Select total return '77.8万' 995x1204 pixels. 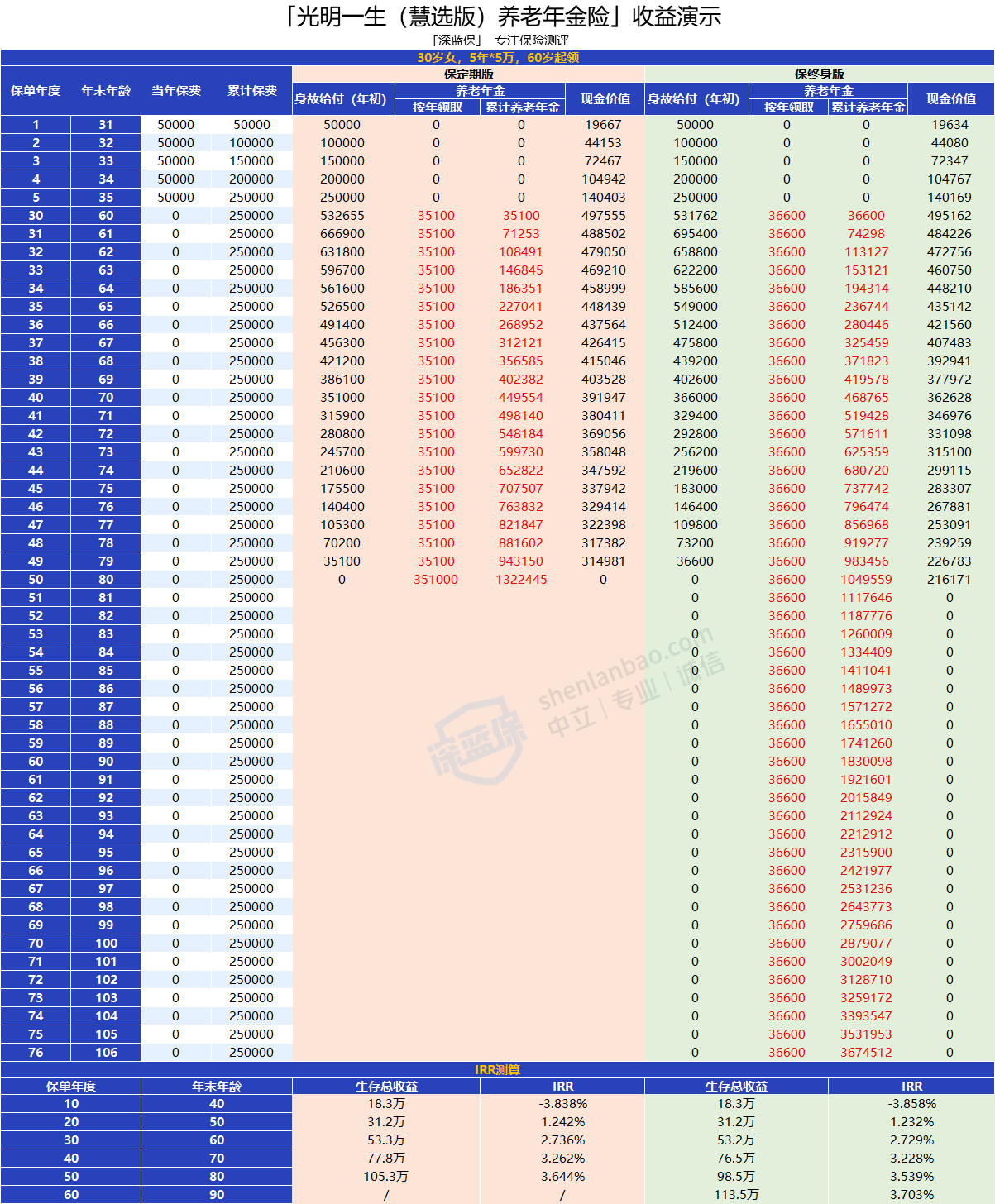(386, 1159)
